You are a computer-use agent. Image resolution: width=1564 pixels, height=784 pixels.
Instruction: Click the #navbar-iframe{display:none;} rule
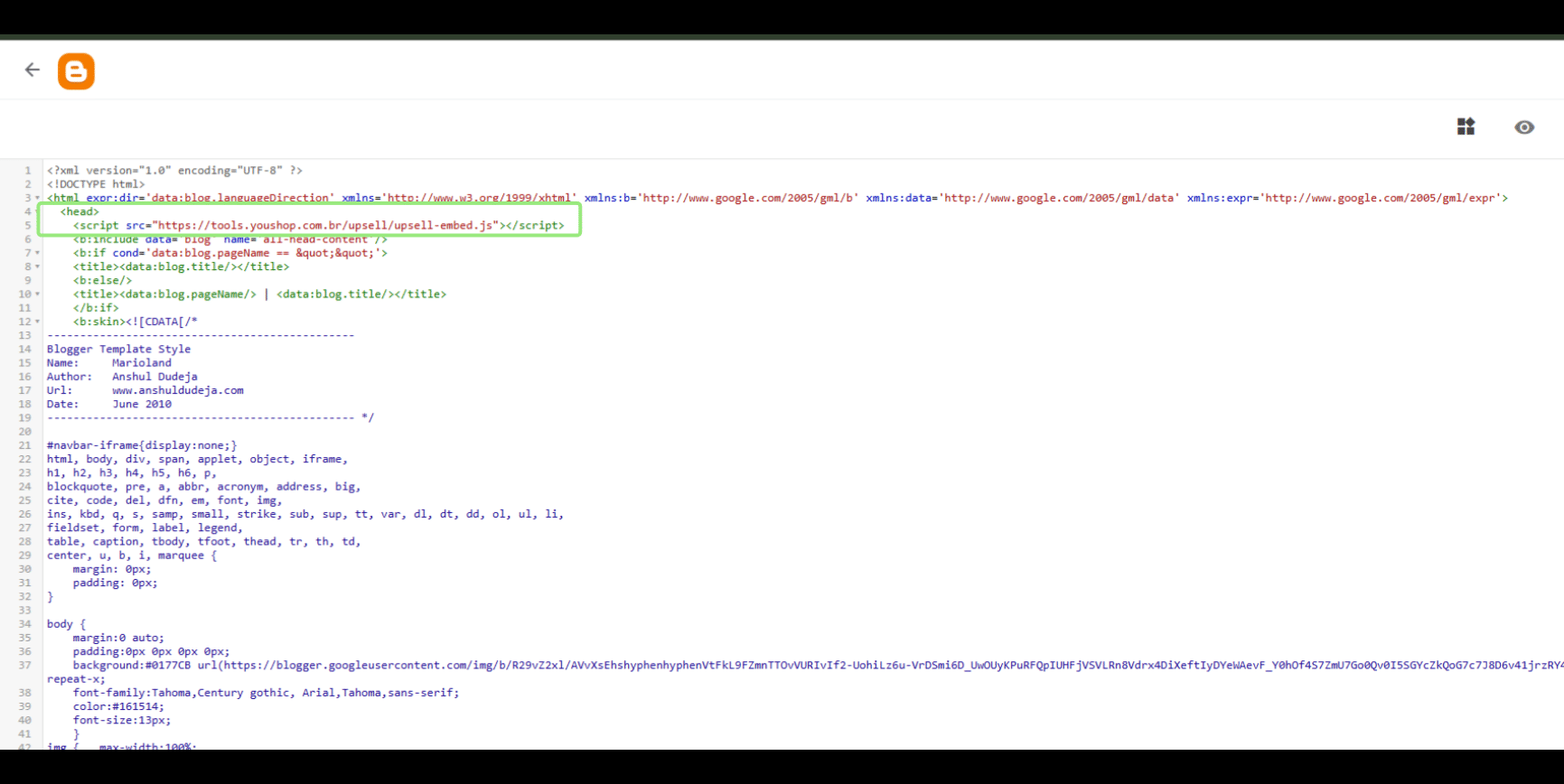click(142, 445)
